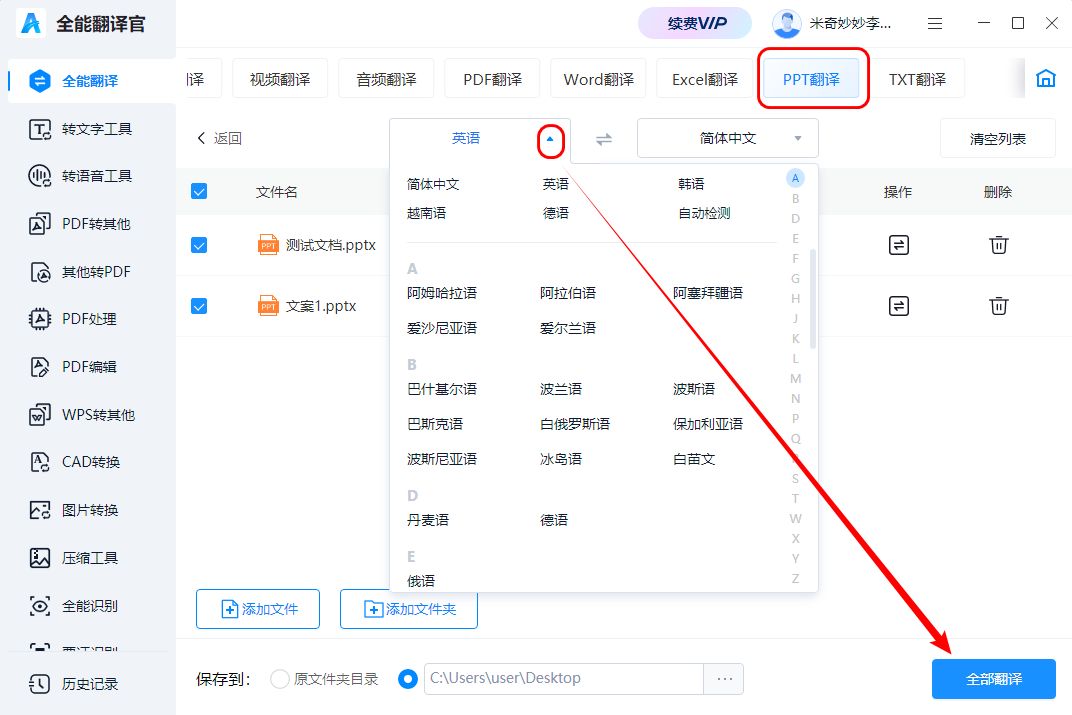
Task: Uncheck the 测试文档.pptx checkbox
Action: (x=199, y=245)
